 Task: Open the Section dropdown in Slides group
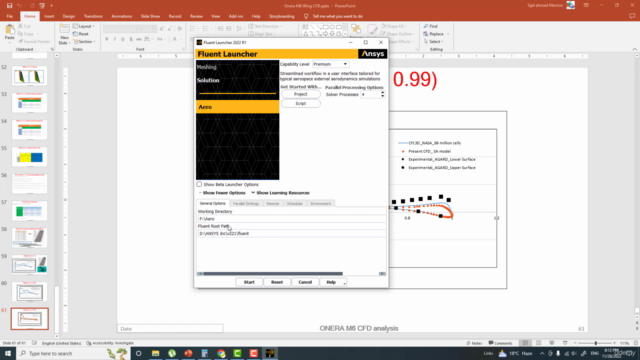point(84,42)
